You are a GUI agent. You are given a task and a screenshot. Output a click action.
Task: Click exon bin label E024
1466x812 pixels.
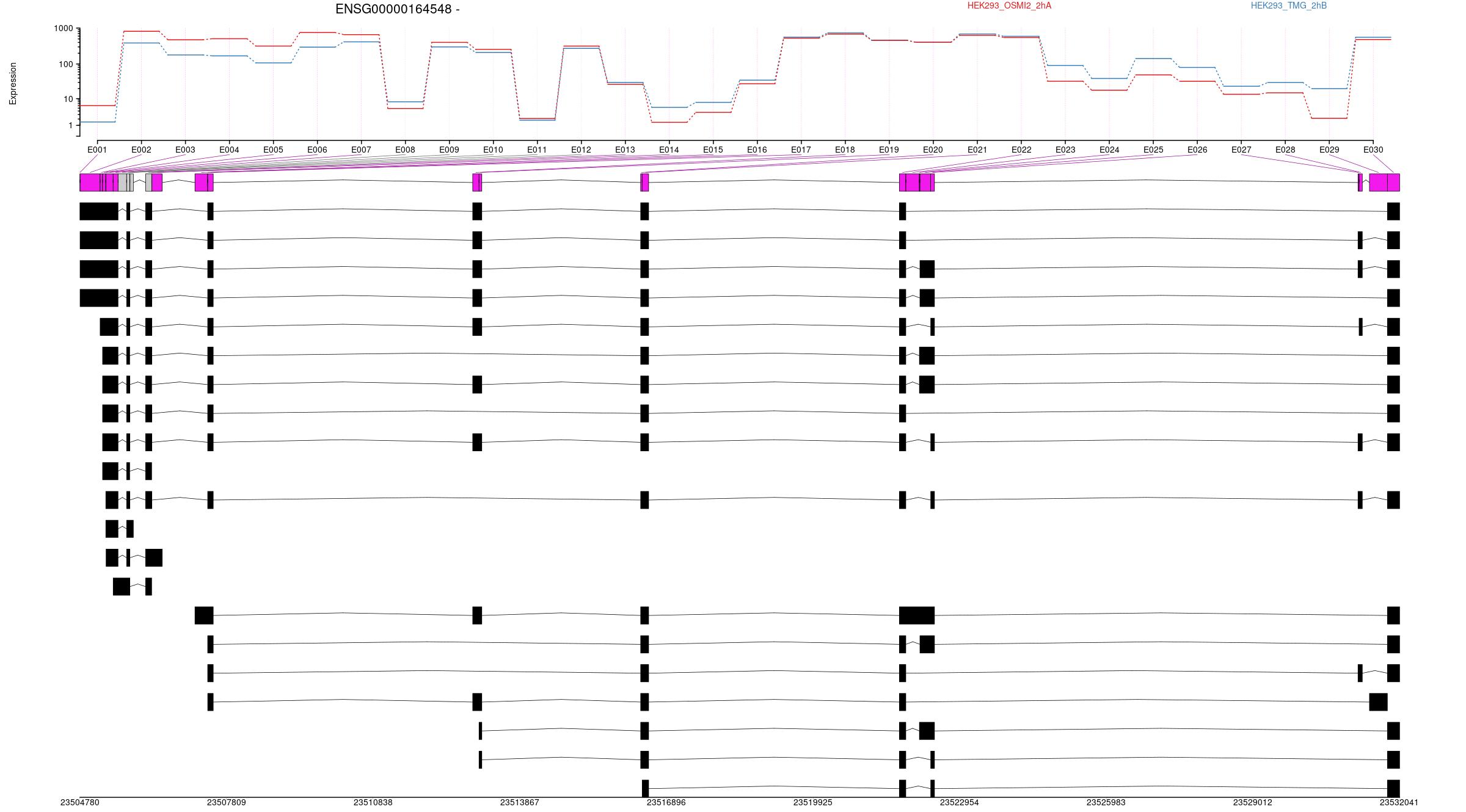click(1109, 150)
